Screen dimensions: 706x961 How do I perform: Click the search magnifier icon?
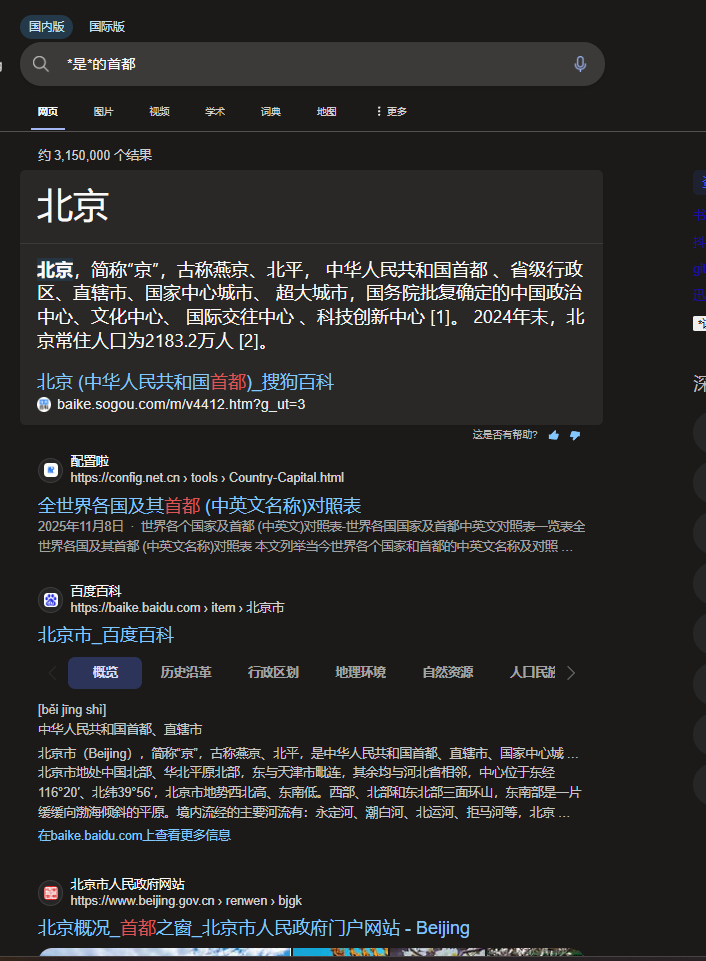click(x=41, y=64)
